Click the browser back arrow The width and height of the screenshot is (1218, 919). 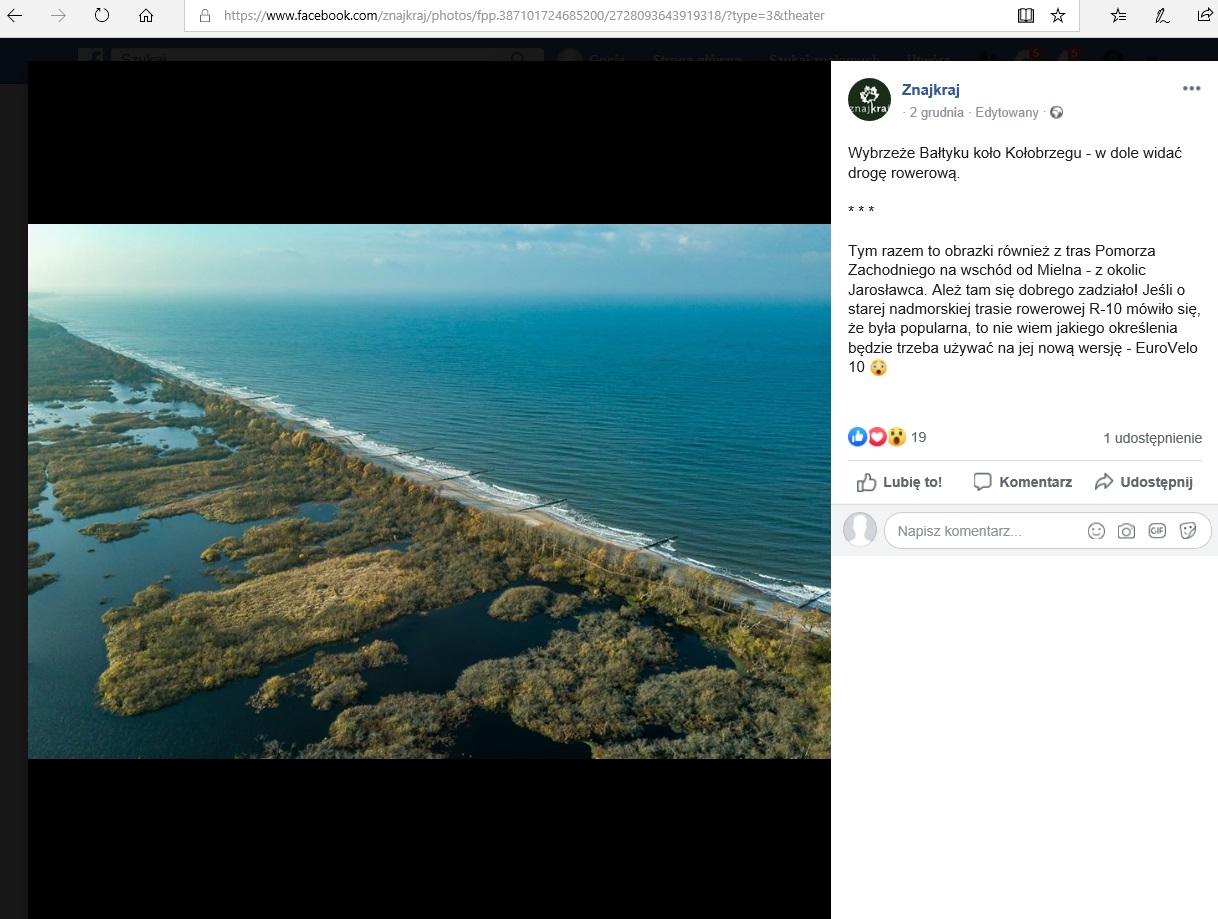(15, 16)
